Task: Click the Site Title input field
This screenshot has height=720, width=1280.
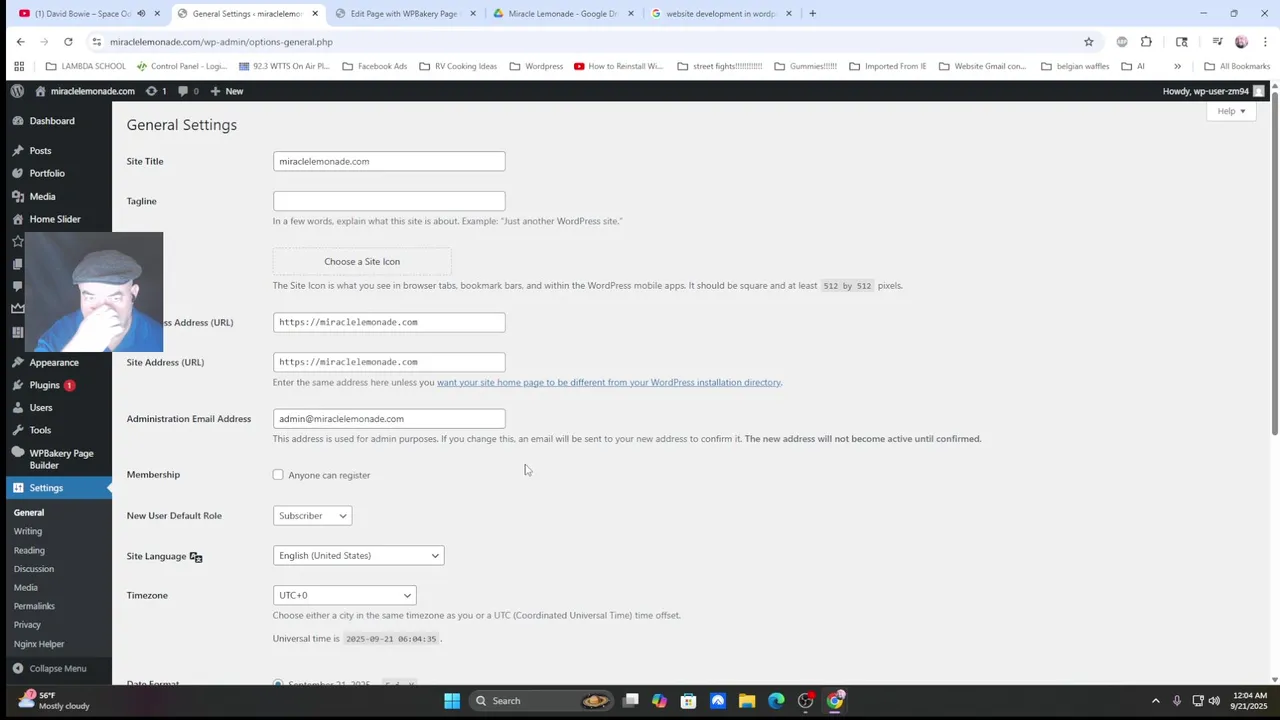Action: point(389,161)
